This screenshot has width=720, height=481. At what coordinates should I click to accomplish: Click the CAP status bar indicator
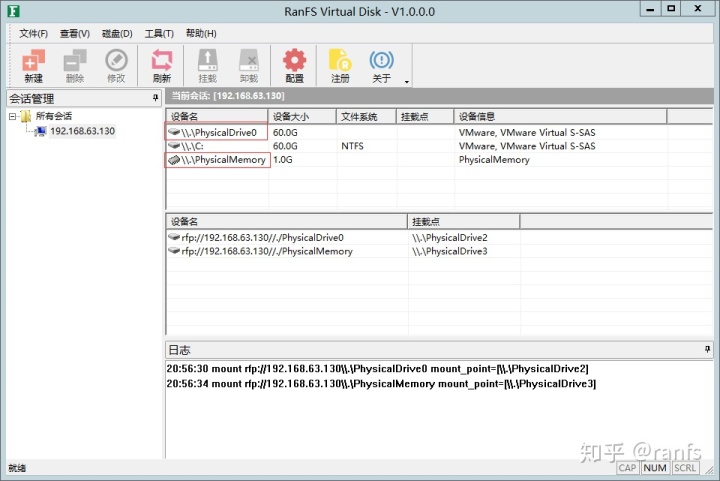(x=627, y=468)
